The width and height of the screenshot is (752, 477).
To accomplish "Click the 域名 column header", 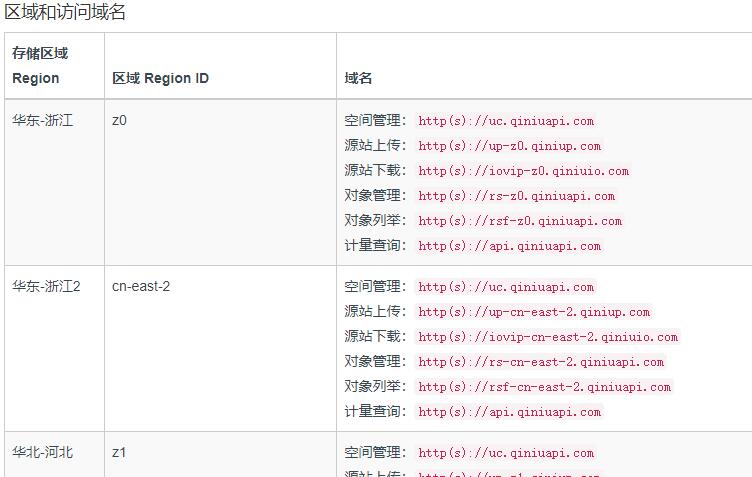I will point(358,78).
